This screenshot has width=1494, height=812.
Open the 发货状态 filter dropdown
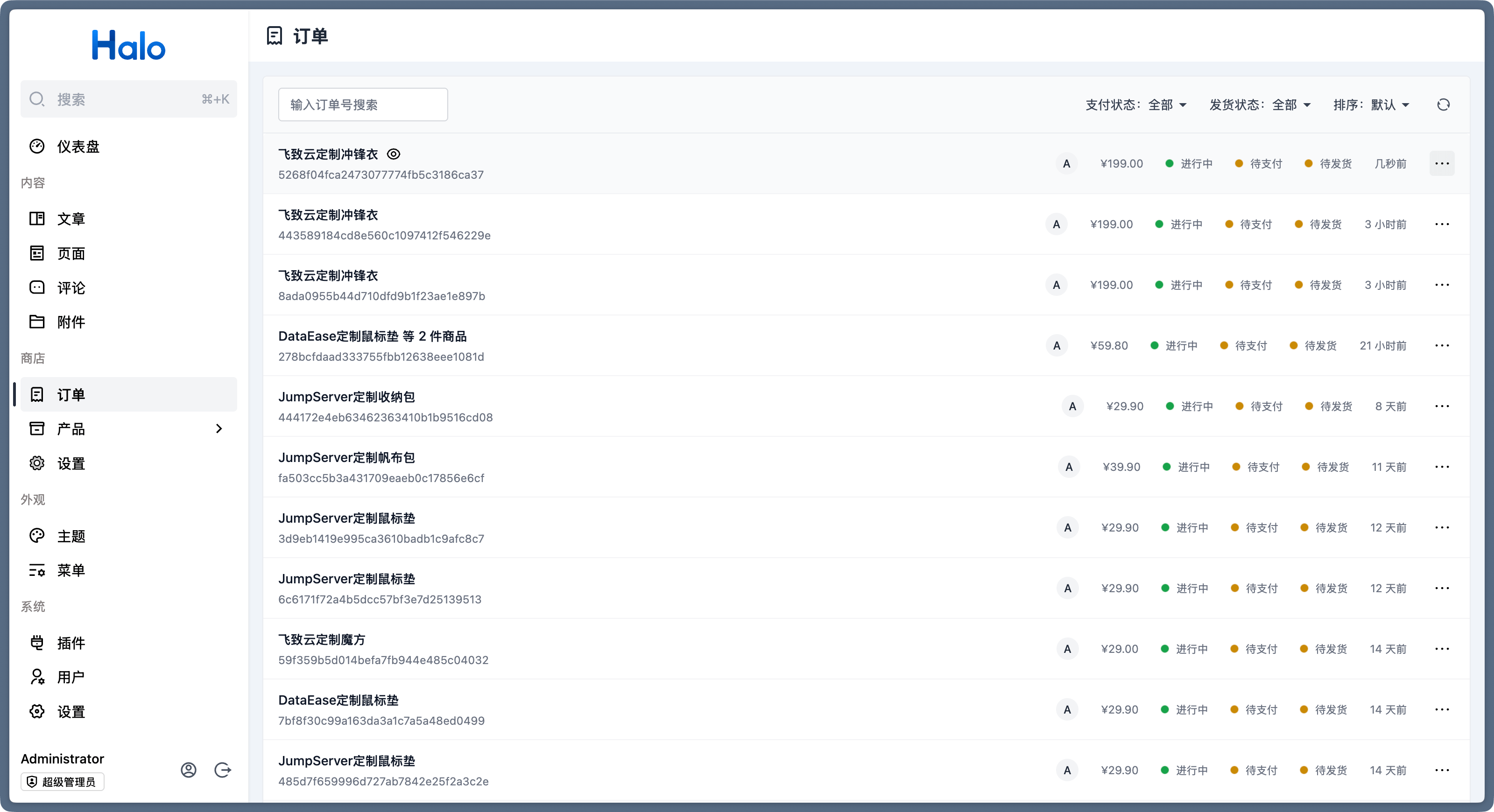(x=1260, y=105)
